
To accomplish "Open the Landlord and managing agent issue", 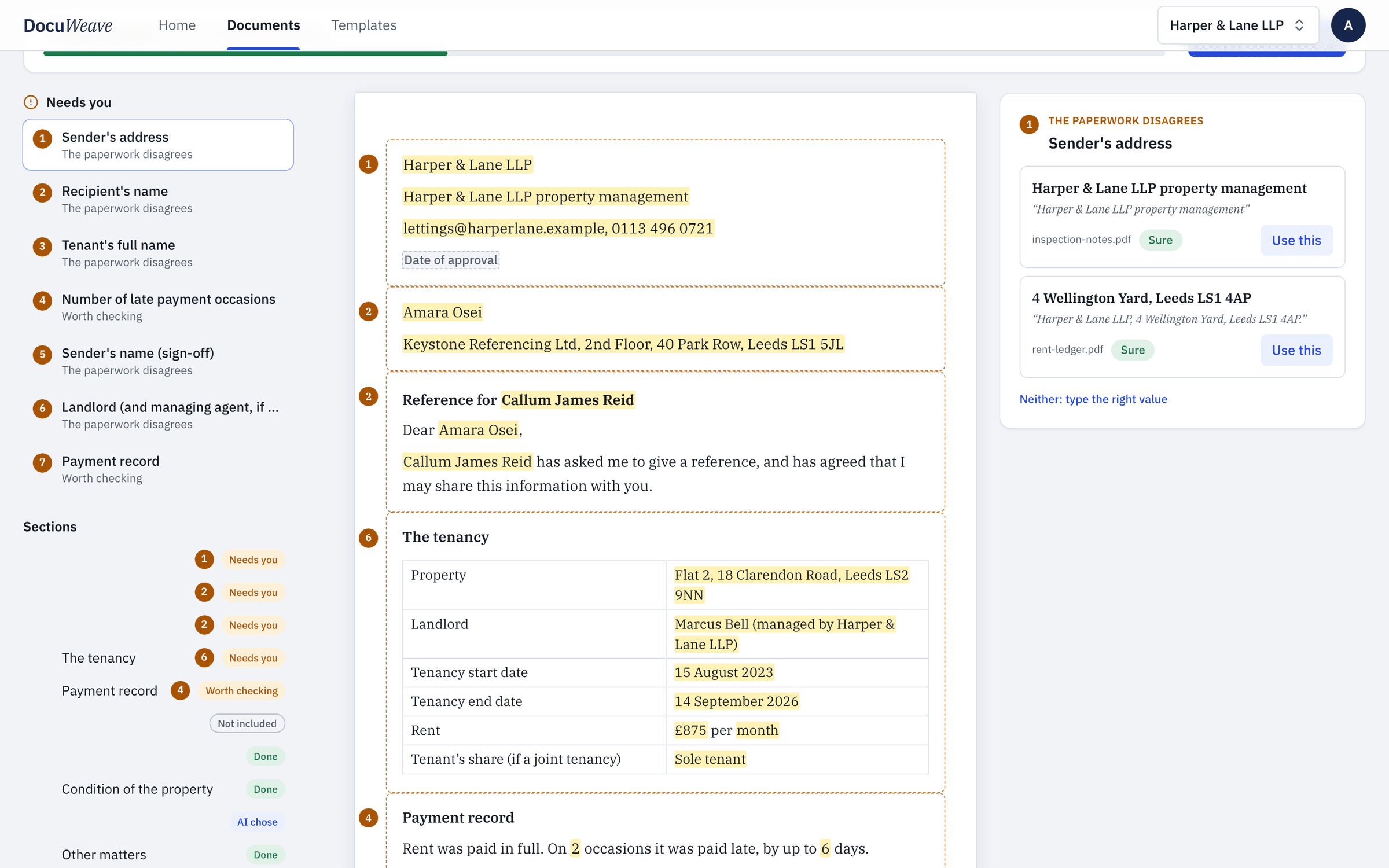I will pyautogui.click(x=158, y=415).
